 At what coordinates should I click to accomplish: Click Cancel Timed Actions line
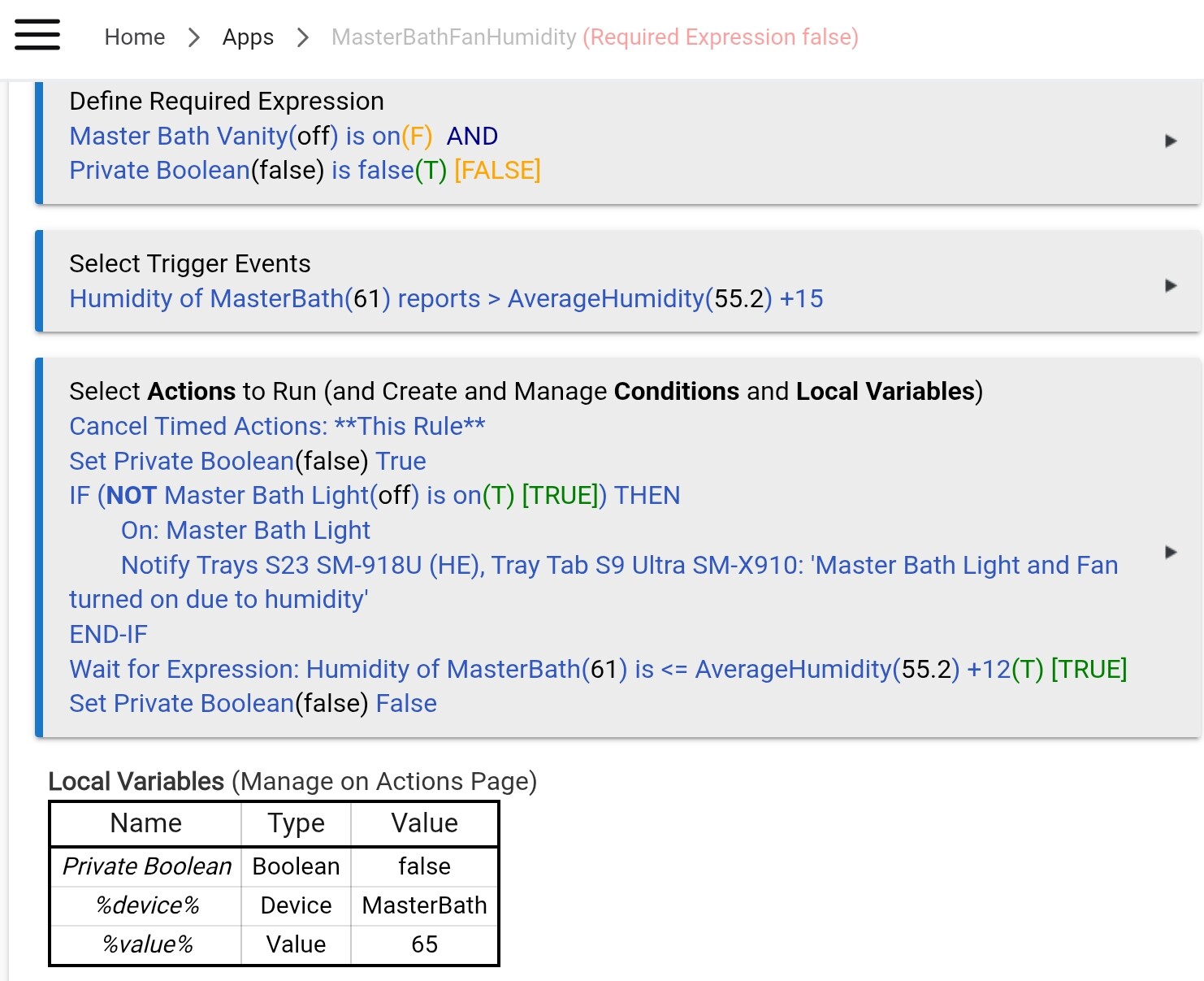[277, 427]
